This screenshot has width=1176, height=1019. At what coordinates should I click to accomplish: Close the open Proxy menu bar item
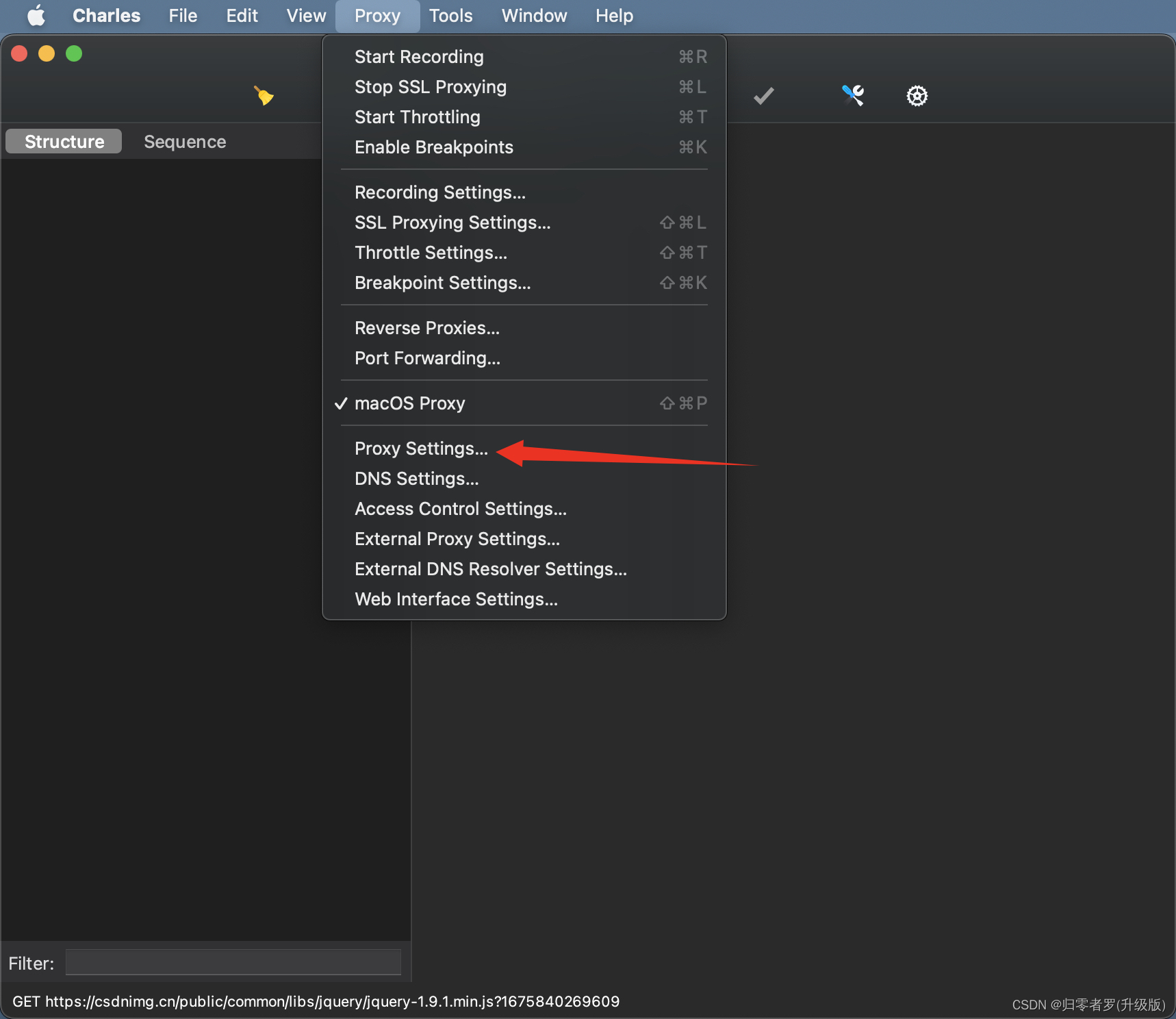pyautogui.click(x=377, y=16)
